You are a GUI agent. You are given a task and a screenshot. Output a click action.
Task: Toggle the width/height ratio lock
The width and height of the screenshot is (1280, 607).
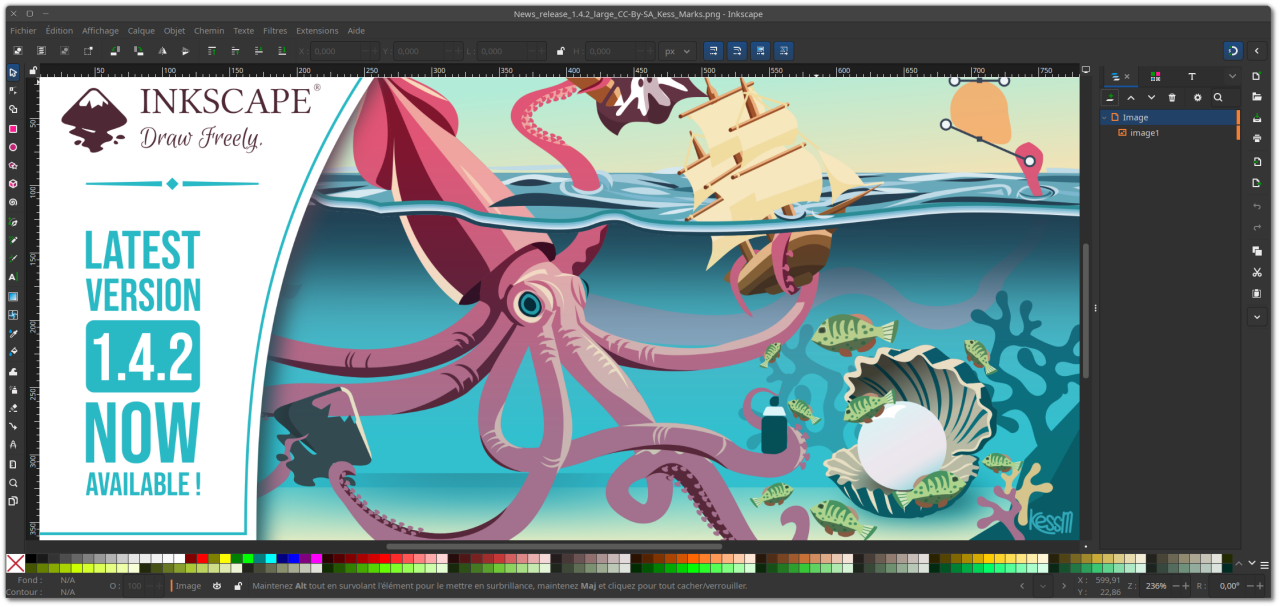point(560,51)
